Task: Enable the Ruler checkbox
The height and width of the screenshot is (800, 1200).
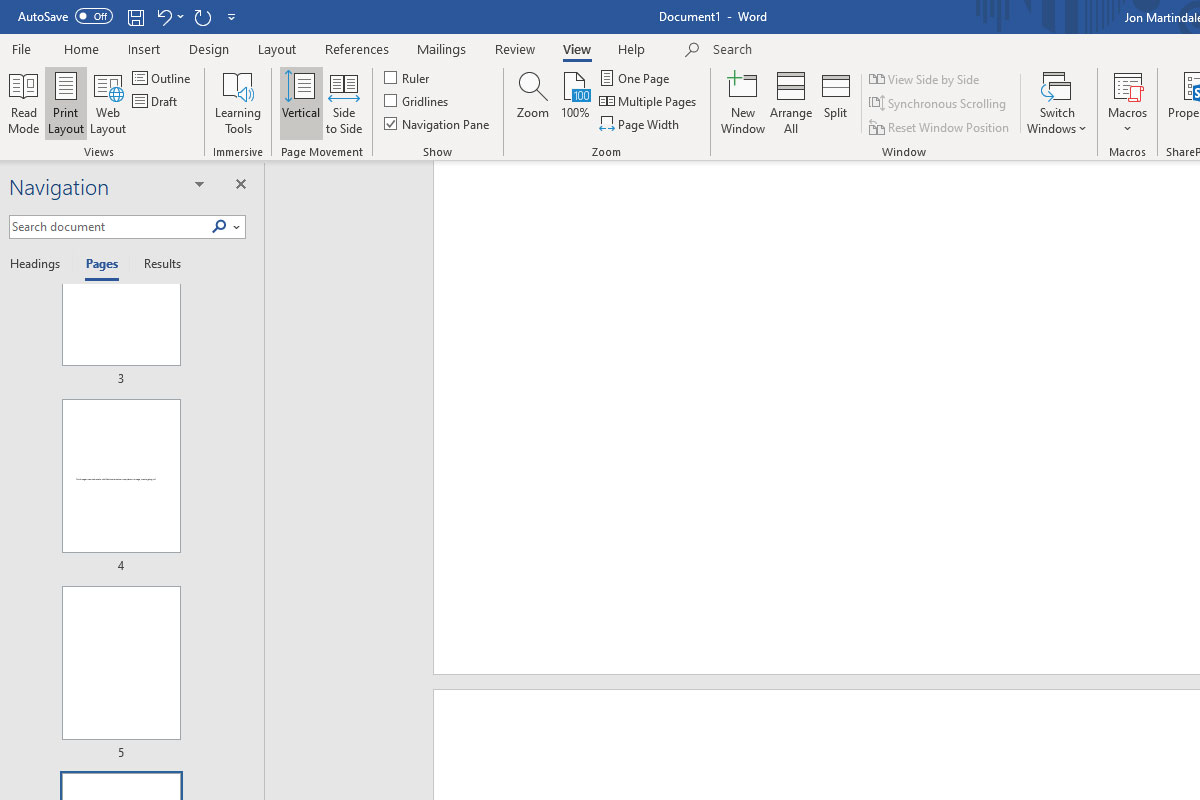Action: 391,78
